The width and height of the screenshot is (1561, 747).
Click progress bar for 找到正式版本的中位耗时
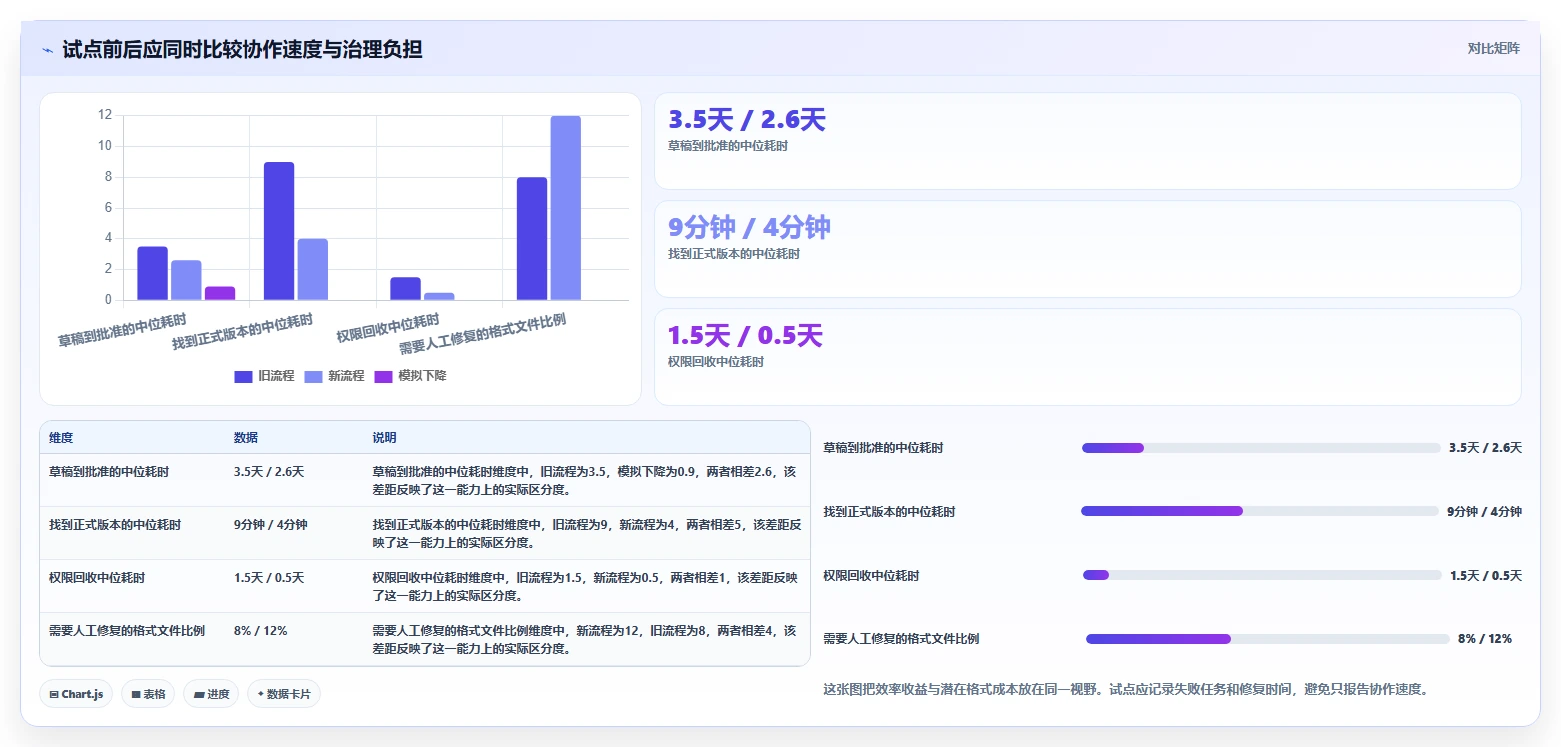pos(1260,511)
